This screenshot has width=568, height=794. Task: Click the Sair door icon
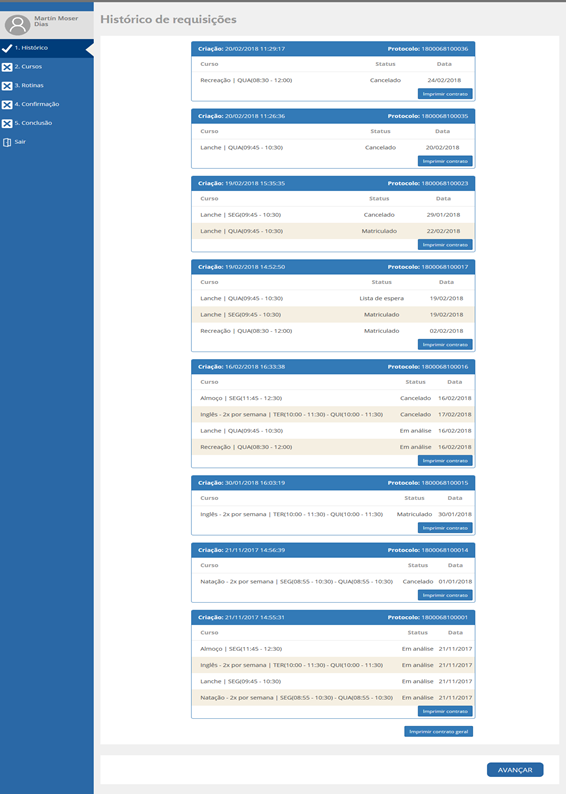click(x=7, y=142)
